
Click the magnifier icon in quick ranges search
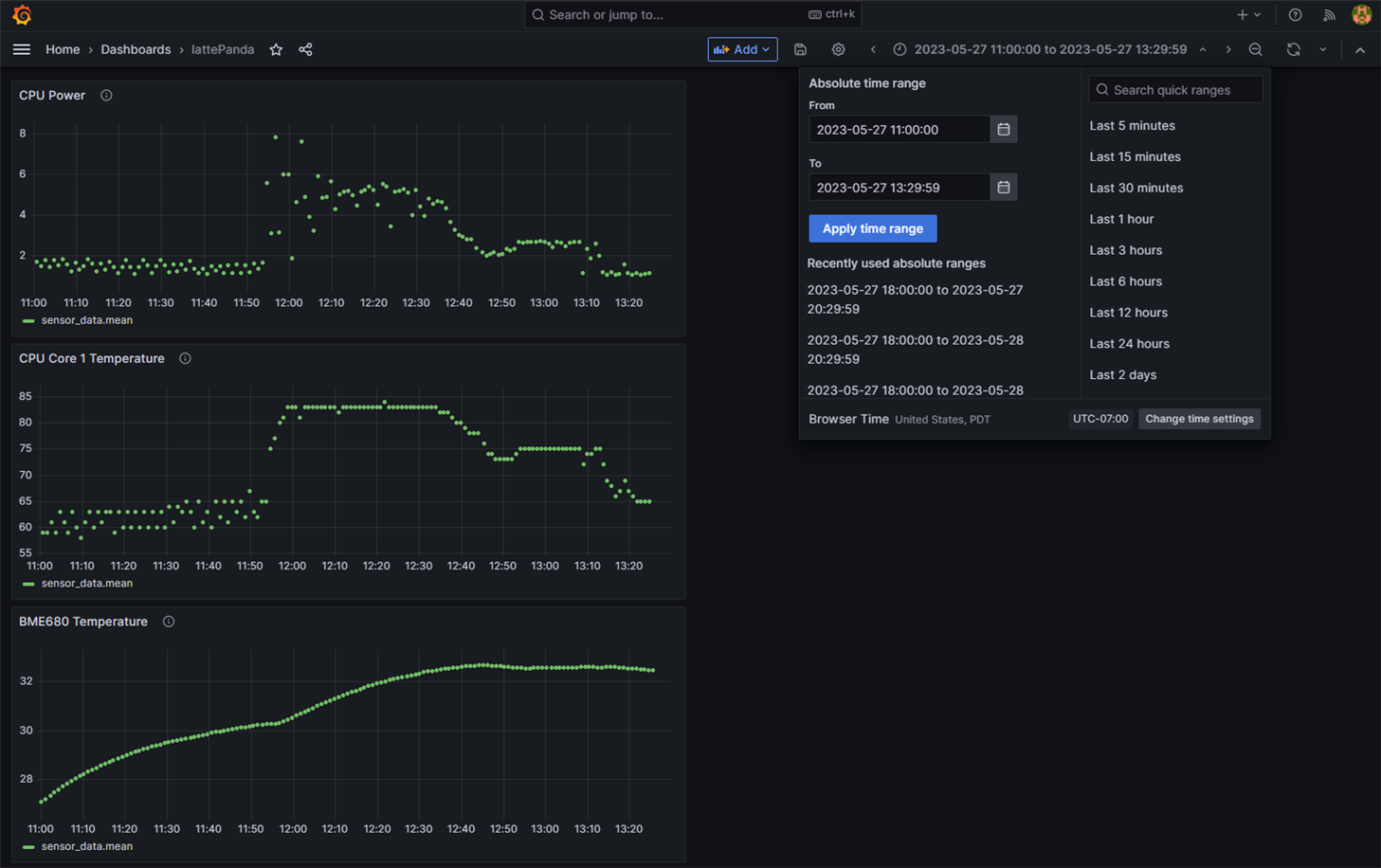(1102, 90)
